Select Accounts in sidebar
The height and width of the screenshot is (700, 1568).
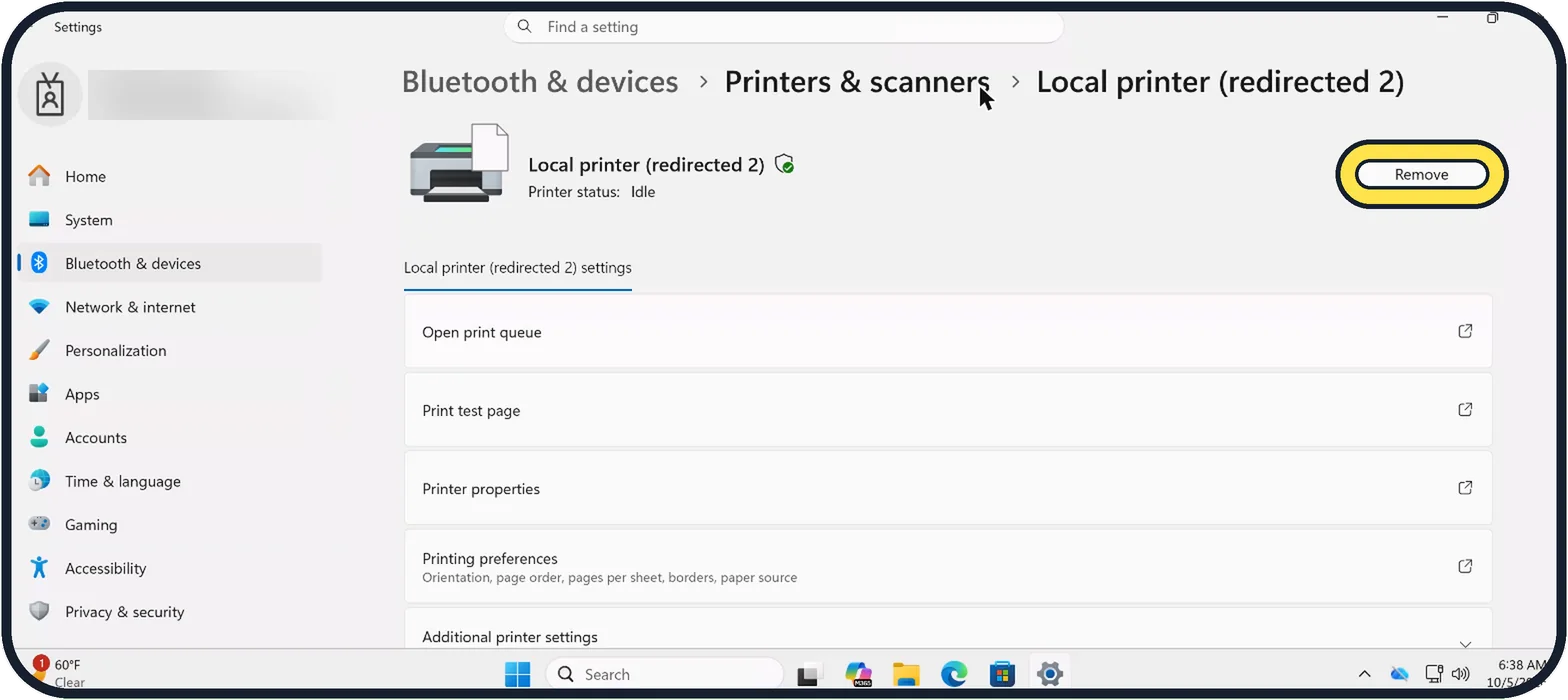tap(170, 437)
